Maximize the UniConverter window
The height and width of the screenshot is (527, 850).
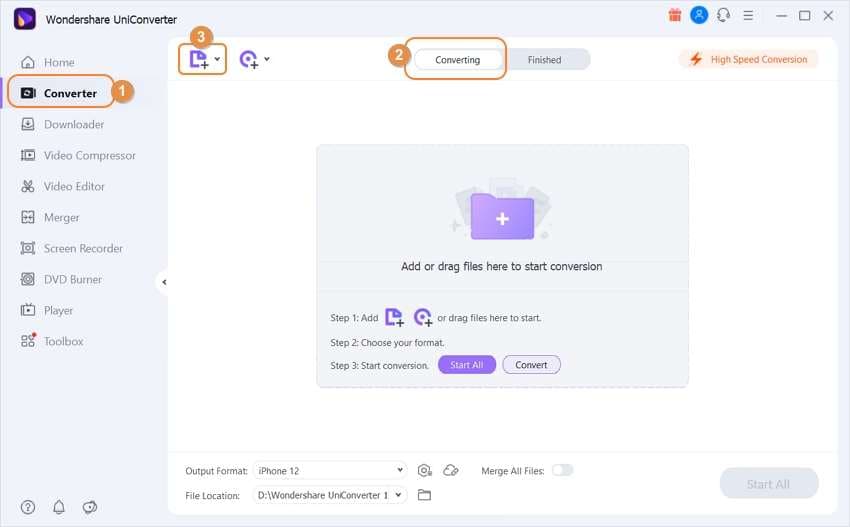(805, 16)
